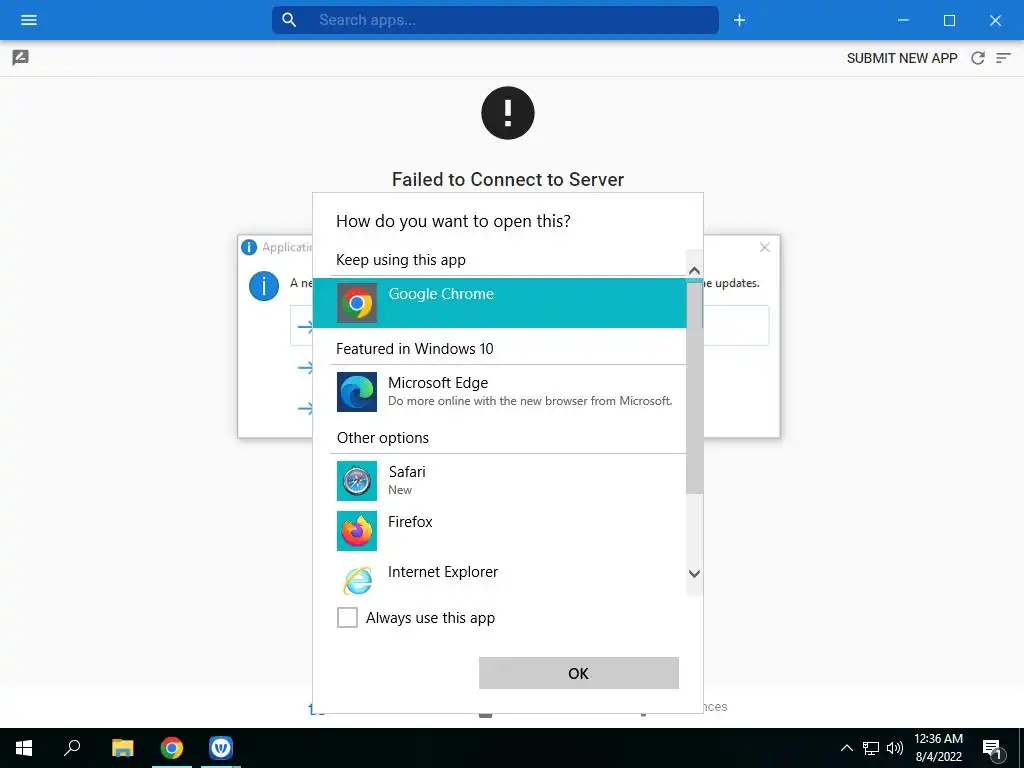Click the magnifier search icon
The height and width of the screenshot is (768, 1024).
[289, 20]
